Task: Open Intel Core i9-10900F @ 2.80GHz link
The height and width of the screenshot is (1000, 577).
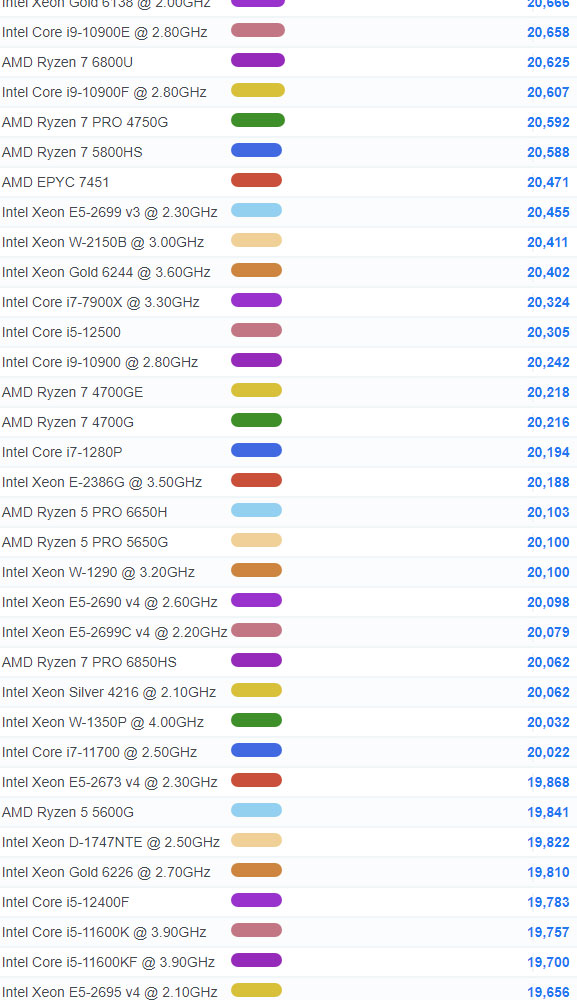Action: click(104, 92)
